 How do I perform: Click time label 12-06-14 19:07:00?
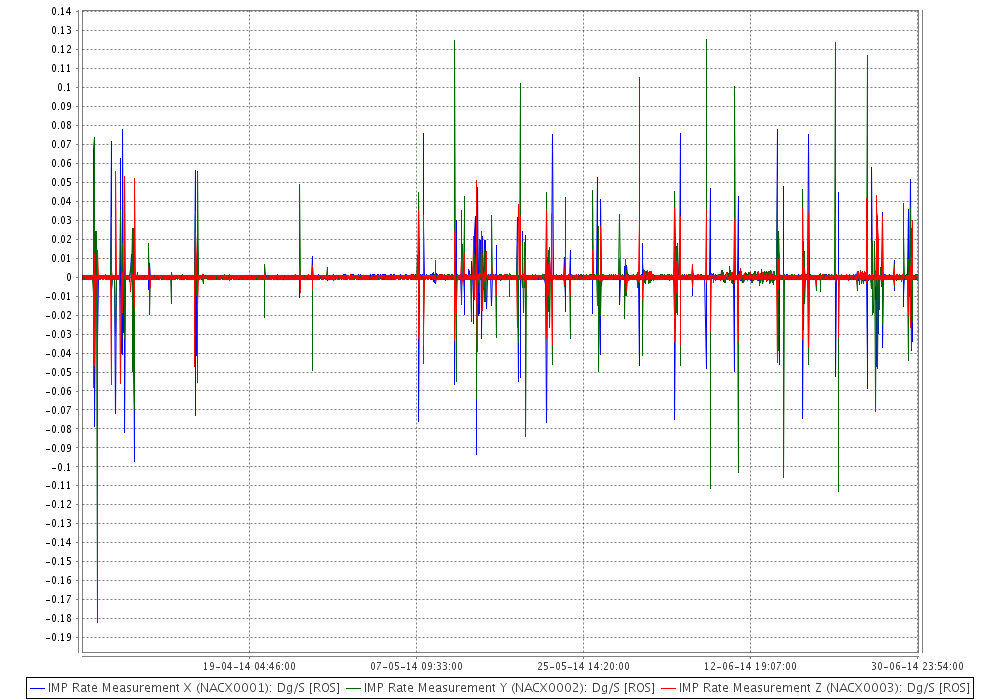pos(750,666)
